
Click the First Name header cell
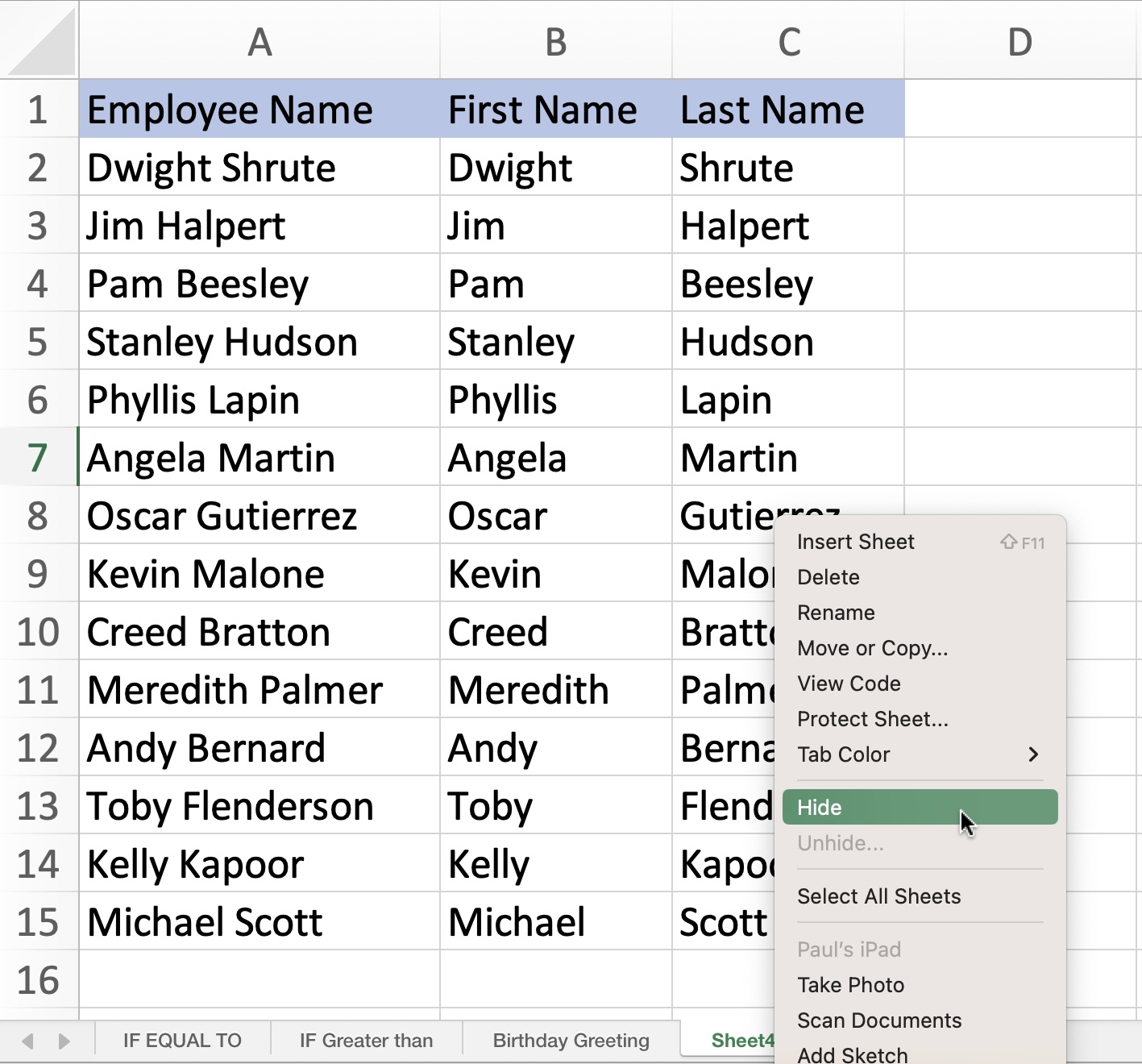[556, 109]
